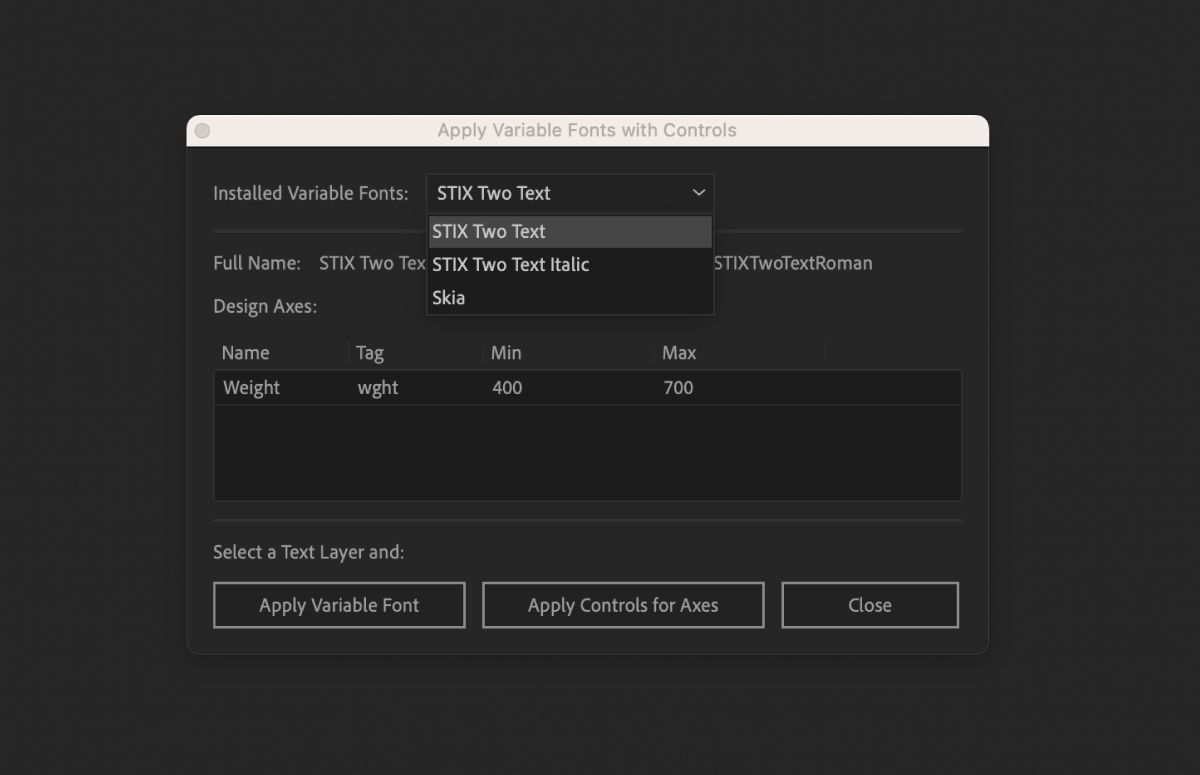Click the "Apply Variable Font" button
Screen dimensions: 1200x775
(x=339, y=604)
